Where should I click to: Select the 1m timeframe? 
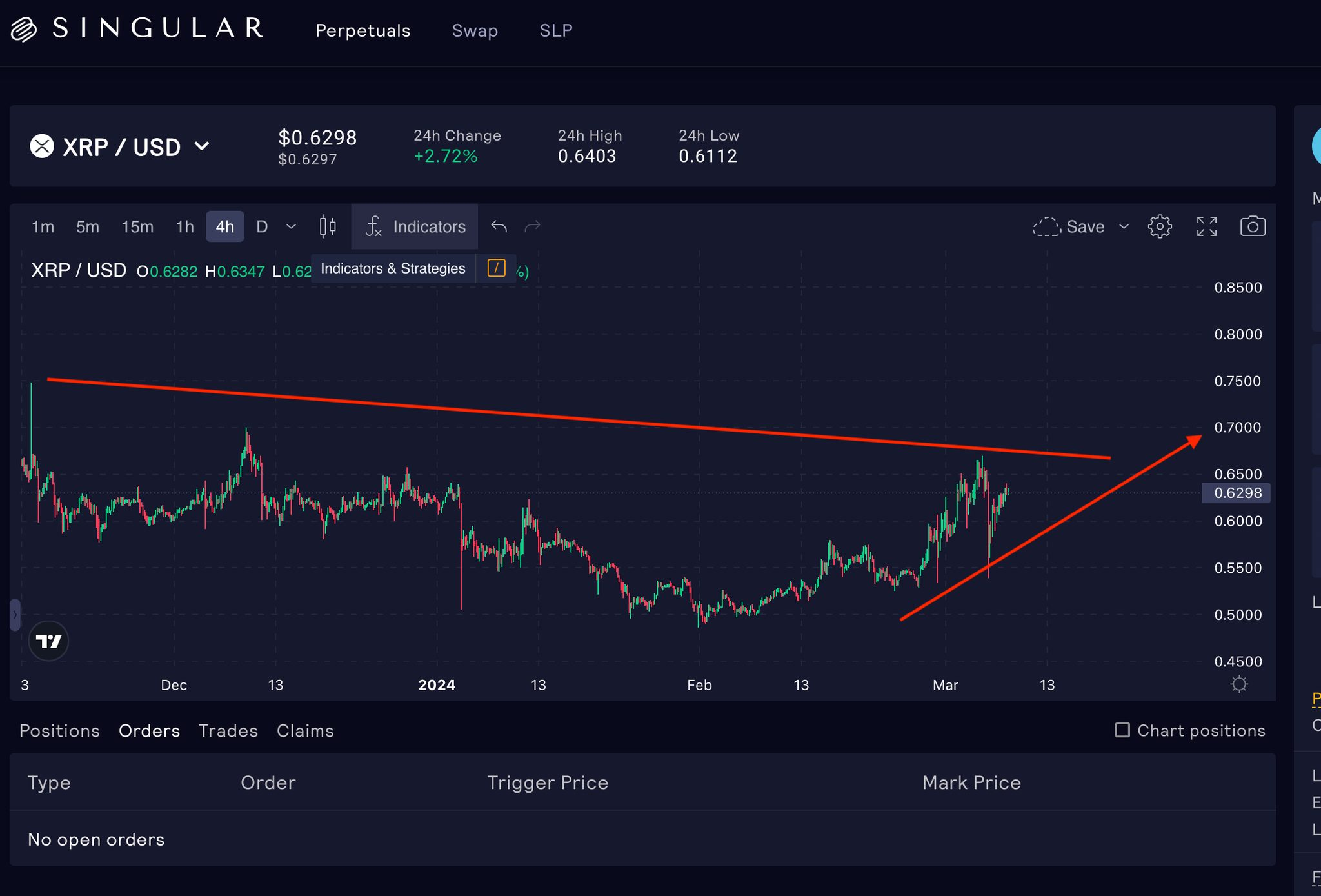(x=43, y=226)
